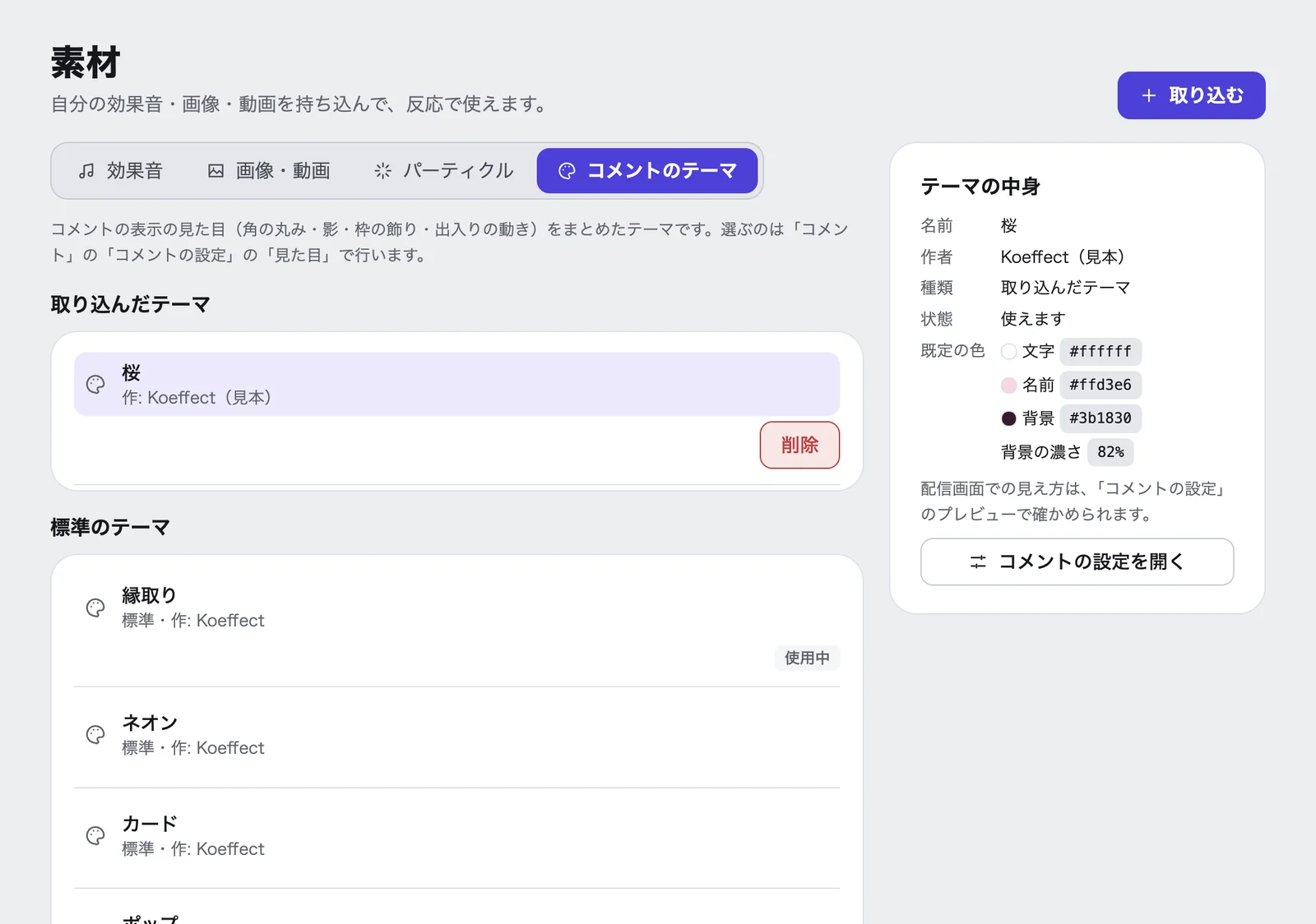Select the コメントのテーマ tab
This screenshot has width=1316, height=924.
(x=647, y=171)
